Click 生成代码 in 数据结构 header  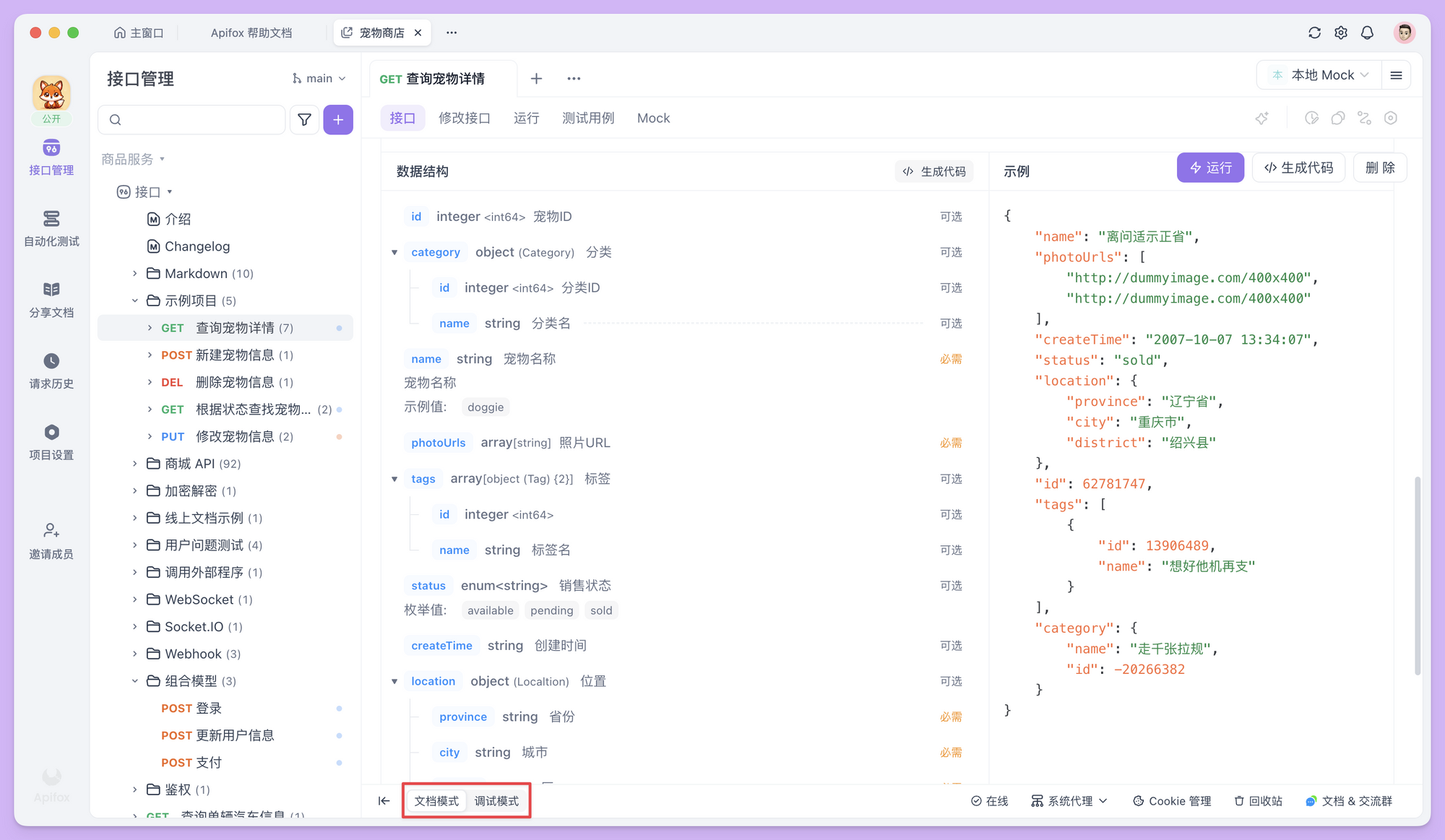(933, 171)
